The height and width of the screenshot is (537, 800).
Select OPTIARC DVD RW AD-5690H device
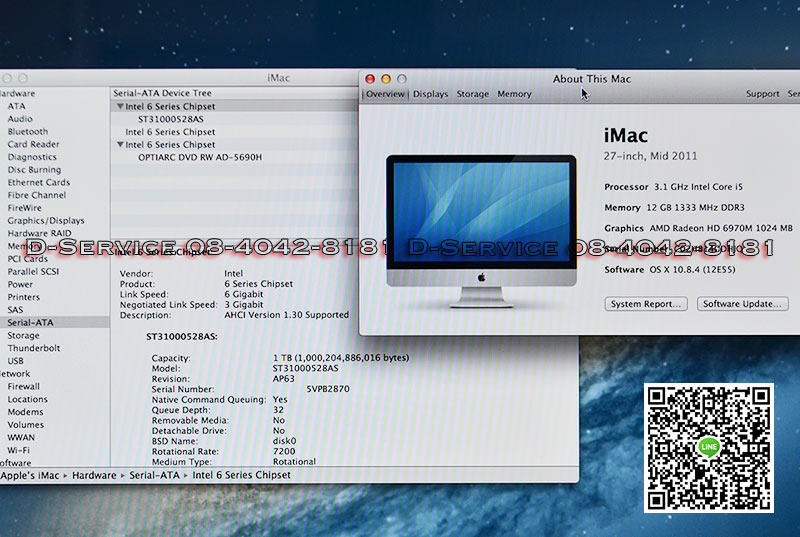click(x=199, y=157)
